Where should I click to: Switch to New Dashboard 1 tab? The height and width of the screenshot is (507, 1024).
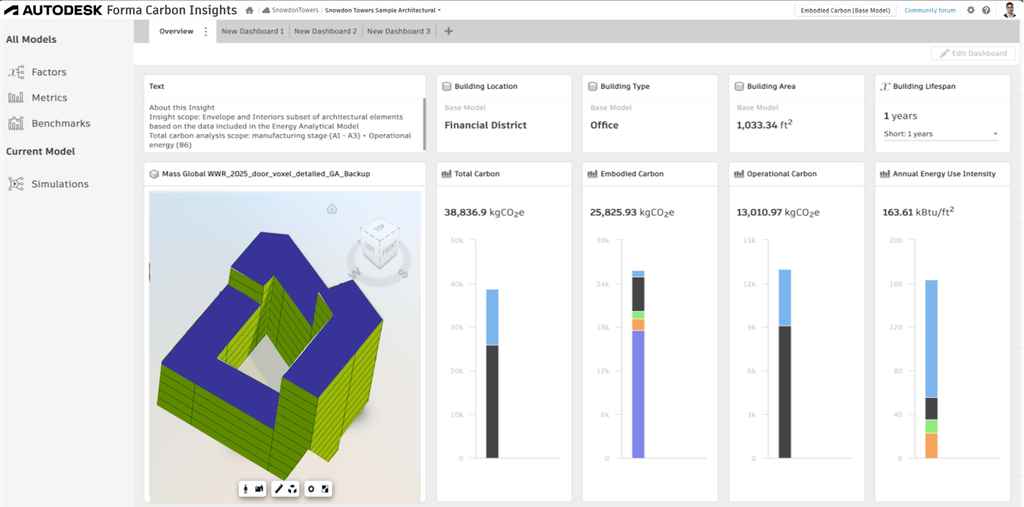click(252, 31)
